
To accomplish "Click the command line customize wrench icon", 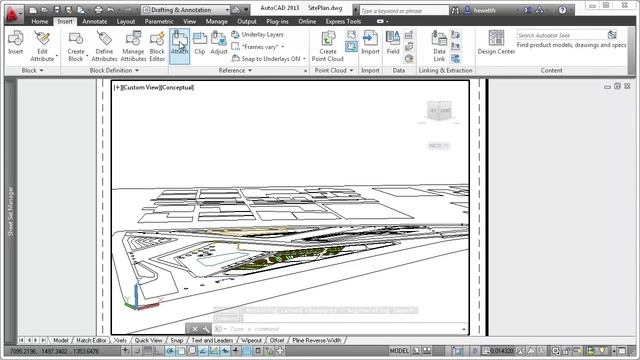I will coord(207,329).
